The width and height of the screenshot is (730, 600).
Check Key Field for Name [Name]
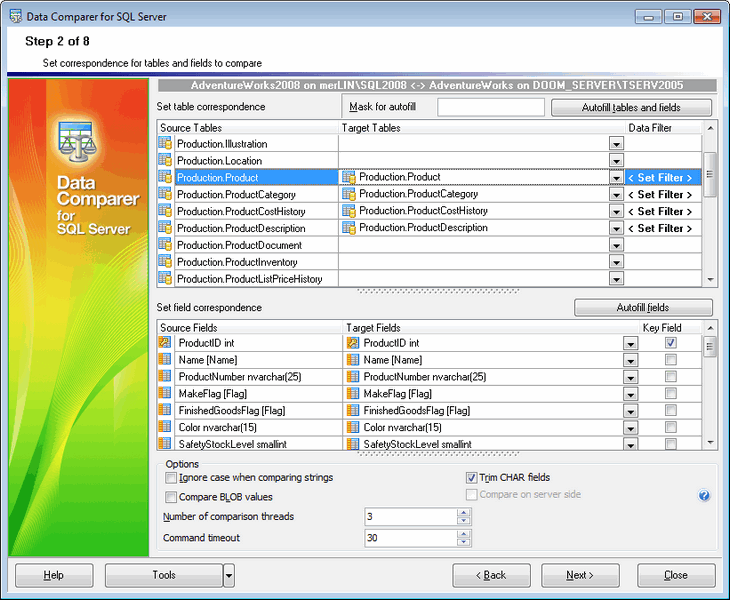(x=670, y=360)
